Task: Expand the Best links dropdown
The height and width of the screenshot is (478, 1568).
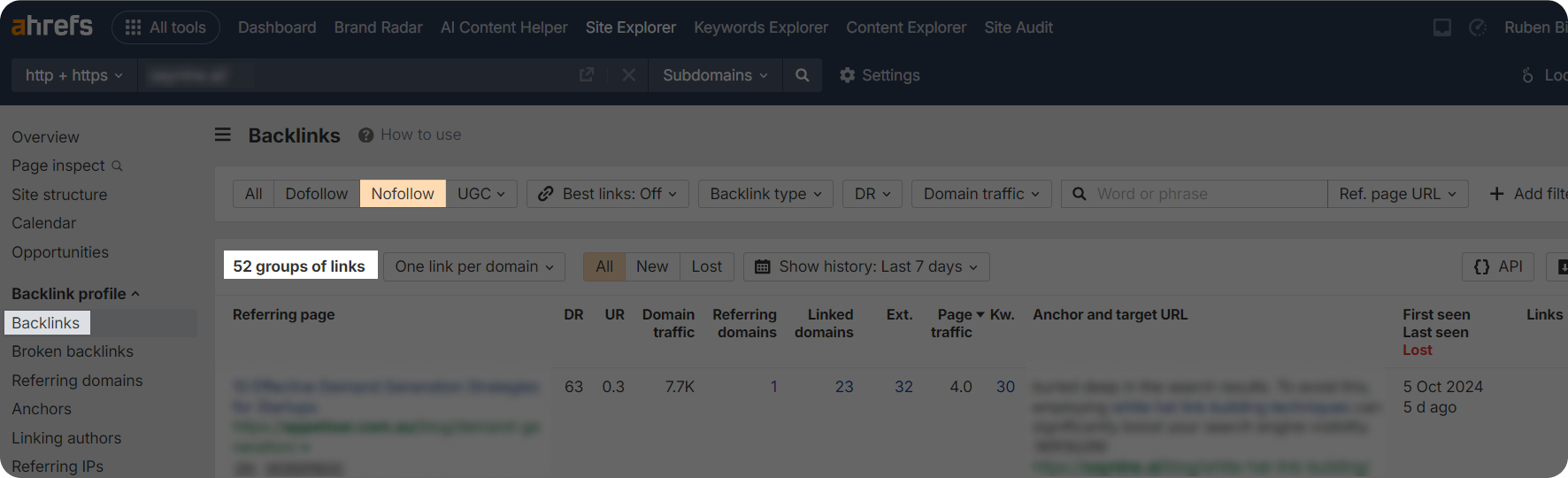Action: coord(607,194)
